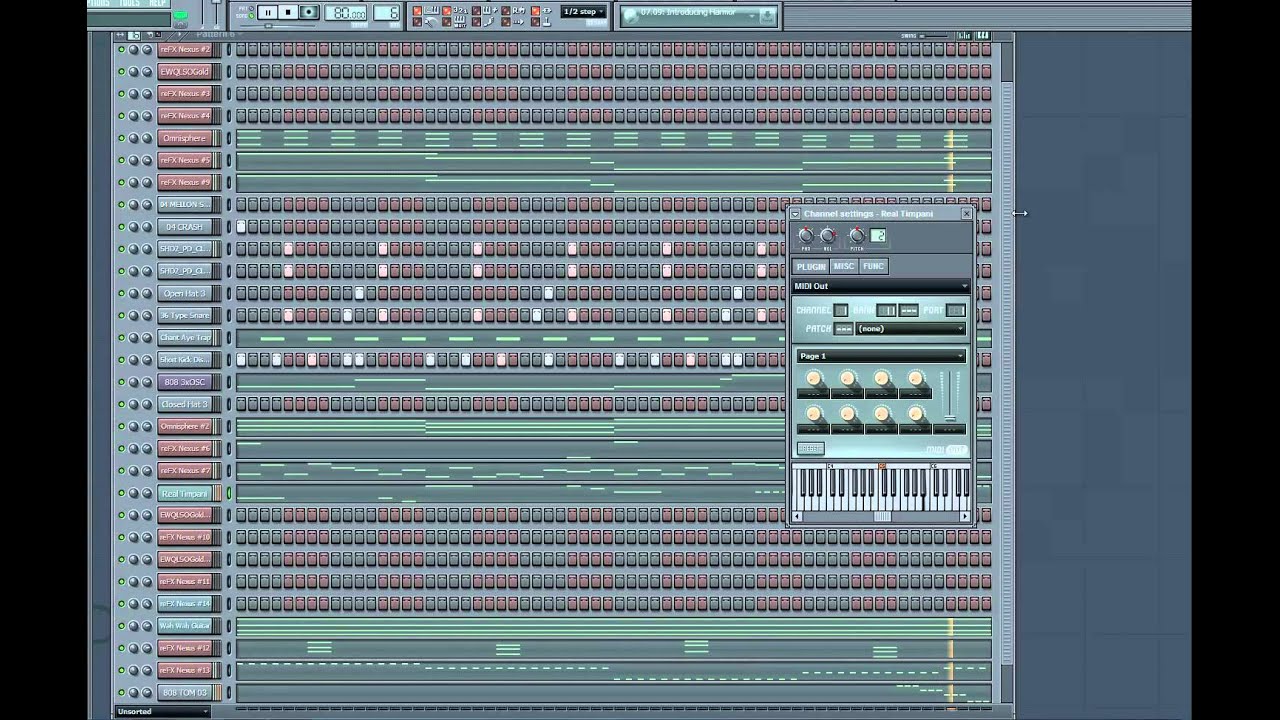Image resolution: width=1280 pixels, height=720 pixels.
Task: Click the channel select LED of Real Timpani
Action: (x=229, y=493)
